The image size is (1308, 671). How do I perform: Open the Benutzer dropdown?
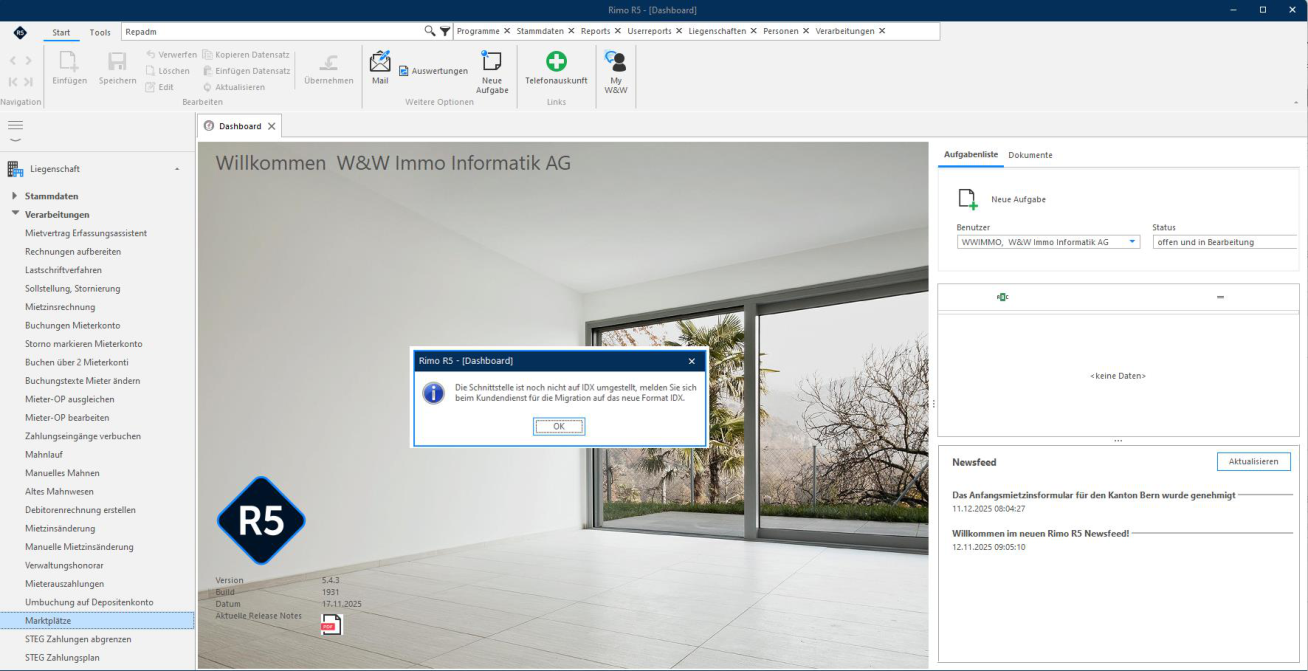pos(1132,242)
